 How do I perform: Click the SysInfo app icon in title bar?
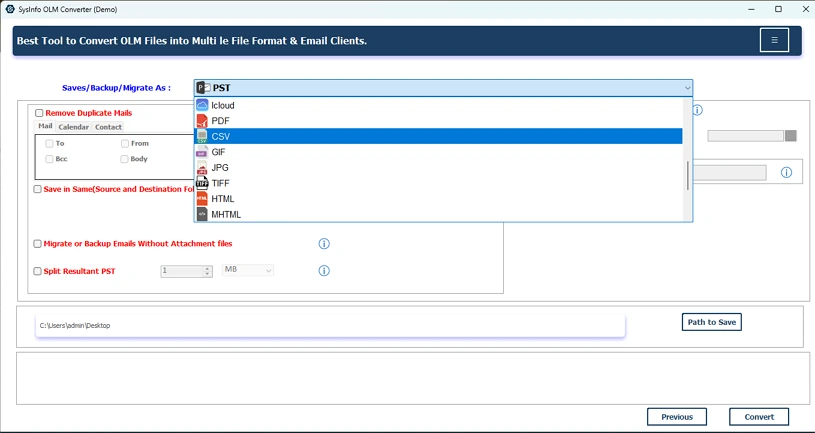pos(9,9)
